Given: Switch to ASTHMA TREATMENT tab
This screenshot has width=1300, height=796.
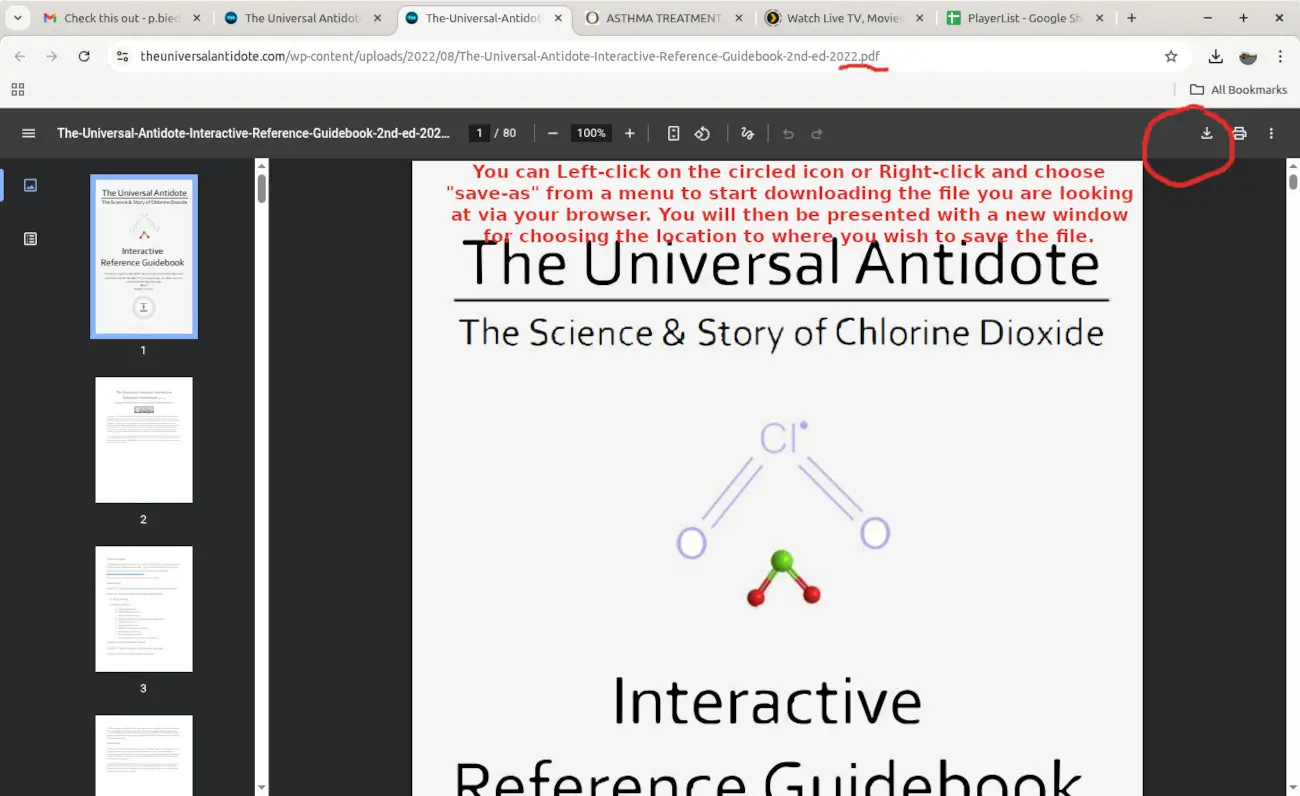Looking at the screenshot, I should tap(662, 18).
